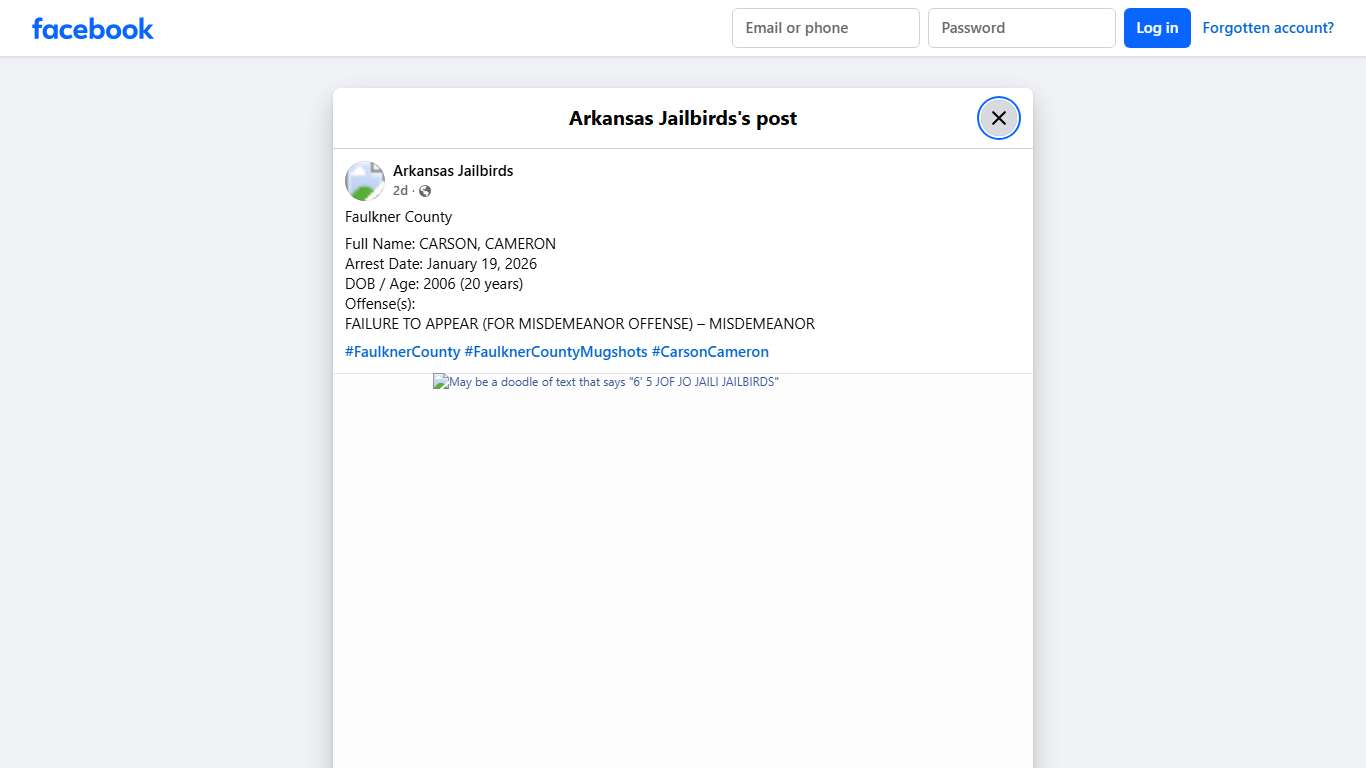This screenshot has height=768, width=1366.
Task: Focus the Email or phone field
Action: pyautogui.click(x=825, y=28)
